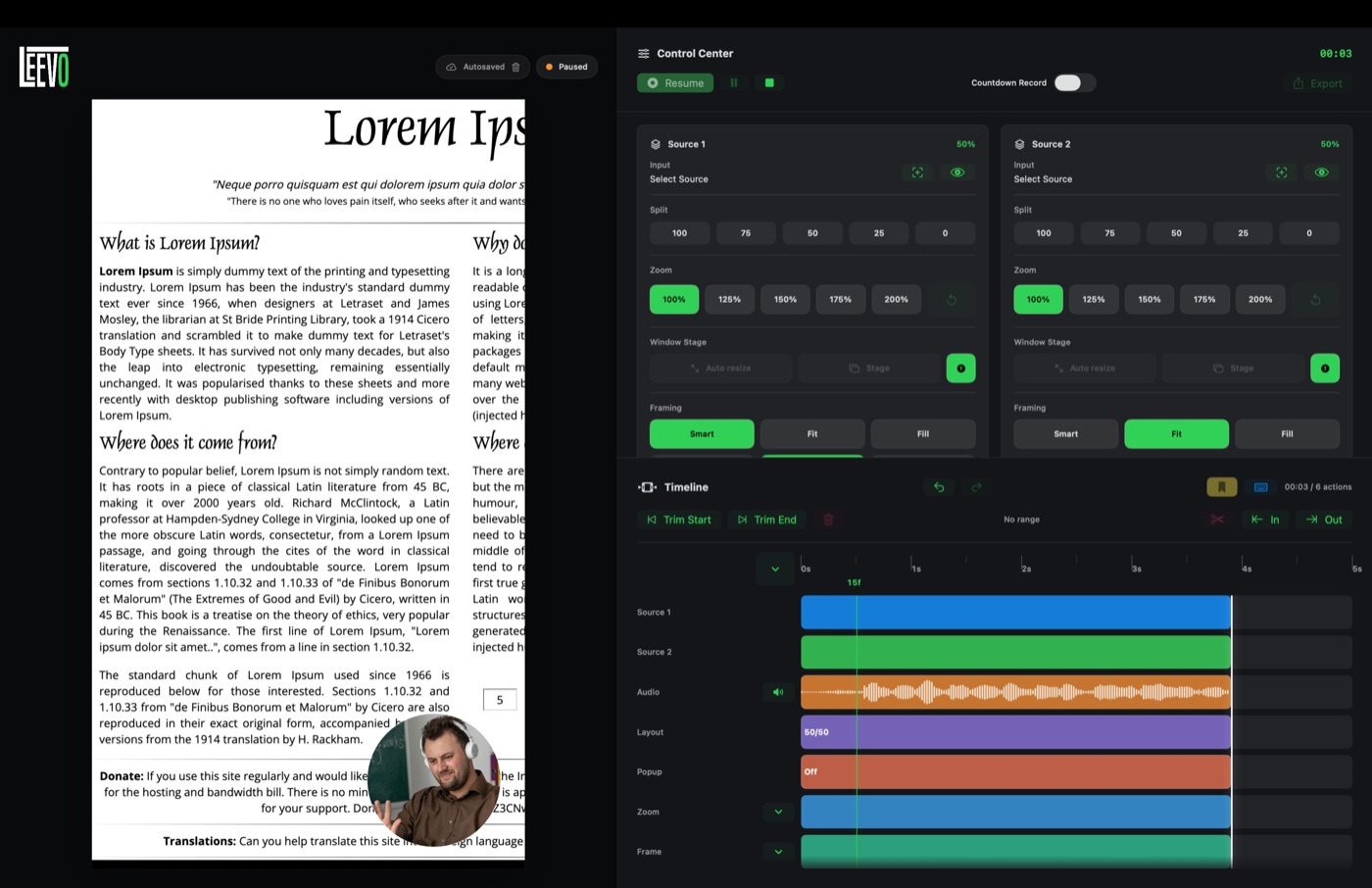Select the green Source 2 timeline clip
Screen dimensions: 1372x888
coord(1016,652)
